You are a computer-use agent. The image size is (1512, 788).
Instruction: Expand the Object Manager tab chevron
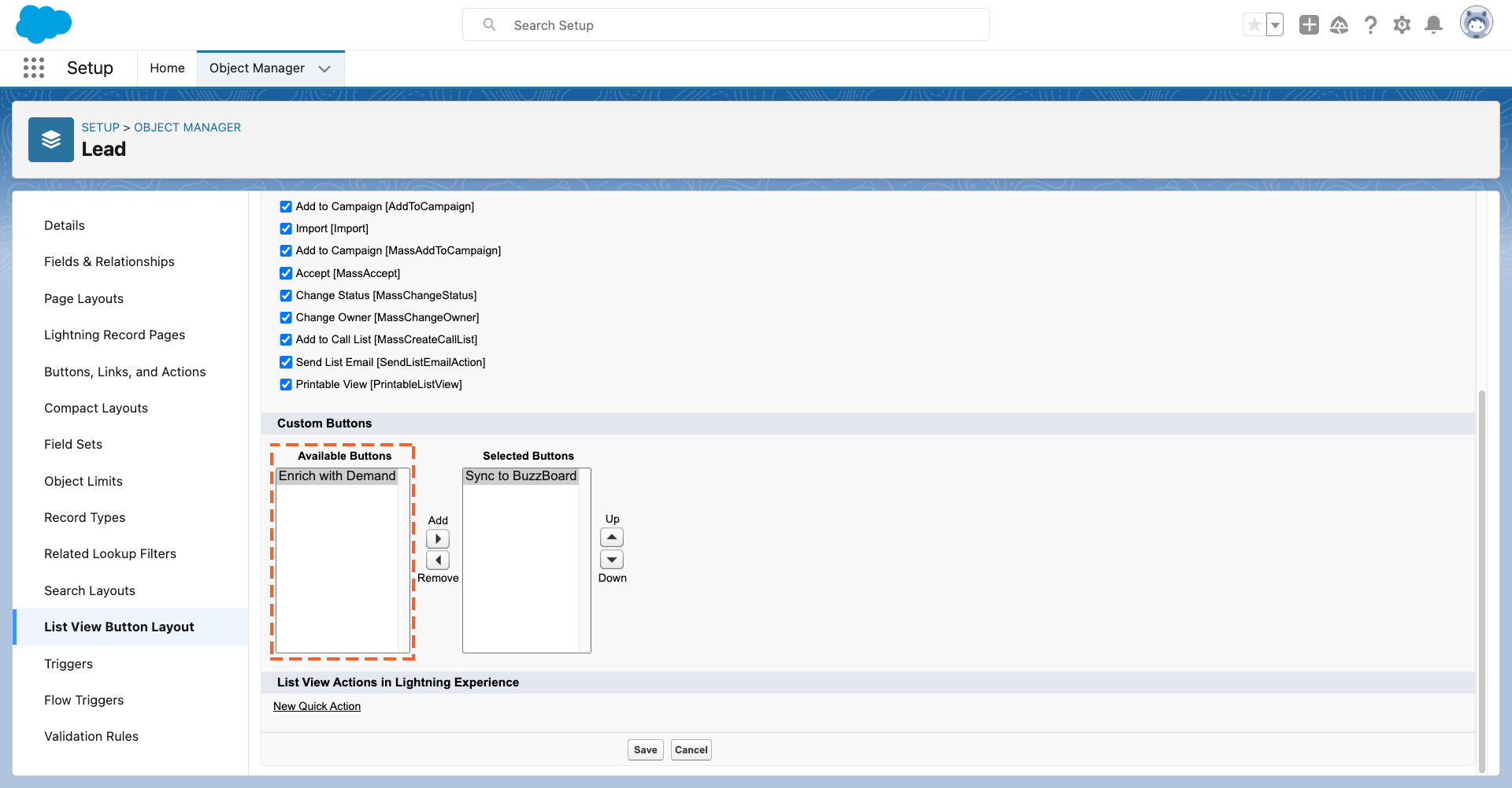click(x=324, y=68)
